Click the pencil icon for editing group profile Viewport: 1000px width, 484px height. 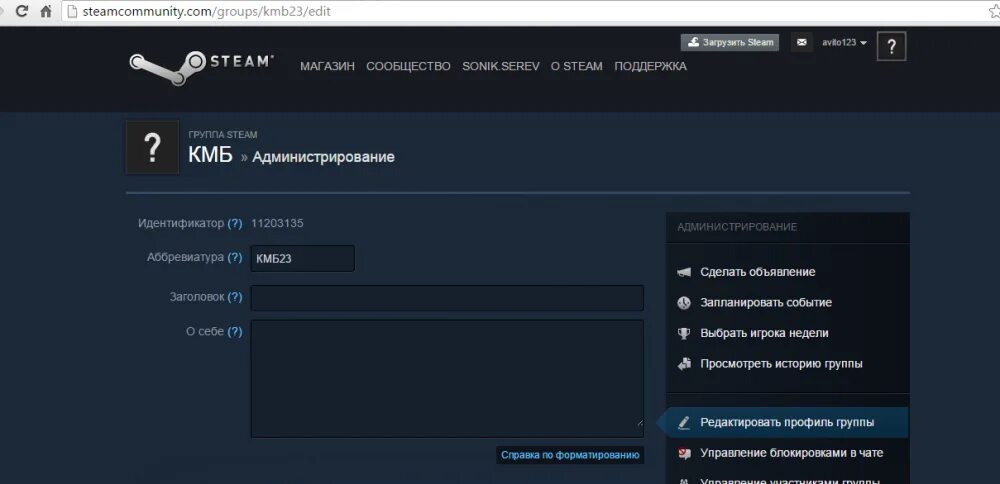(x=684, y=423)
